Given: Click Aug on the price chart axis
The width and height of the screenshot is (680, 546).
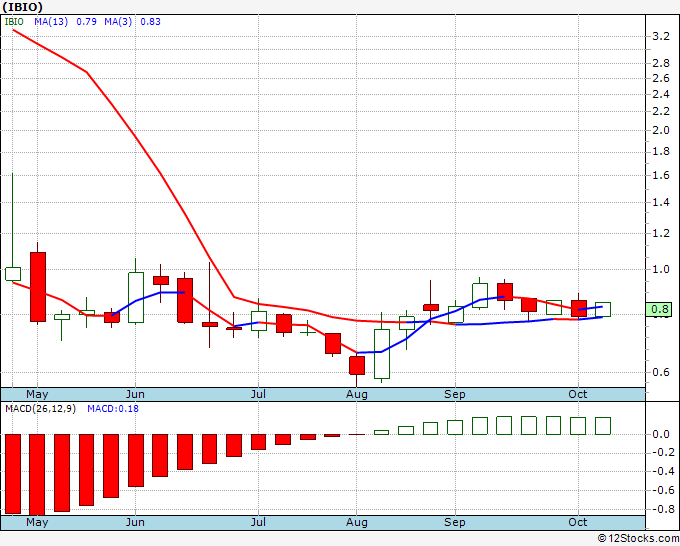Looking at the screenshot, I should 356,394.
